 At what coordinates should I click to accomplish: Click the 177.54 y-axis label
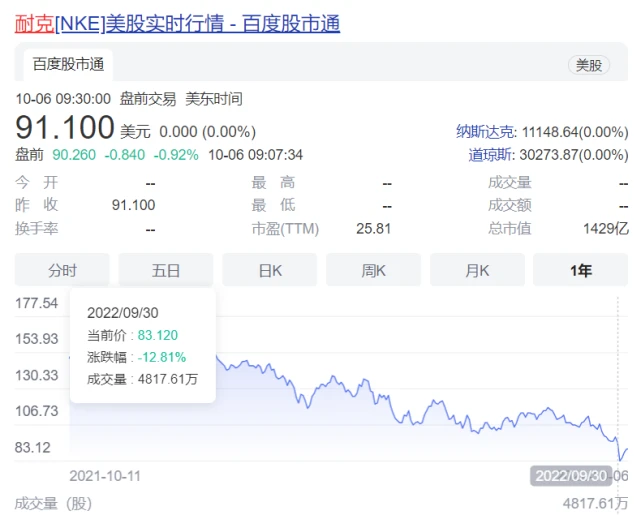coord(38,303)
